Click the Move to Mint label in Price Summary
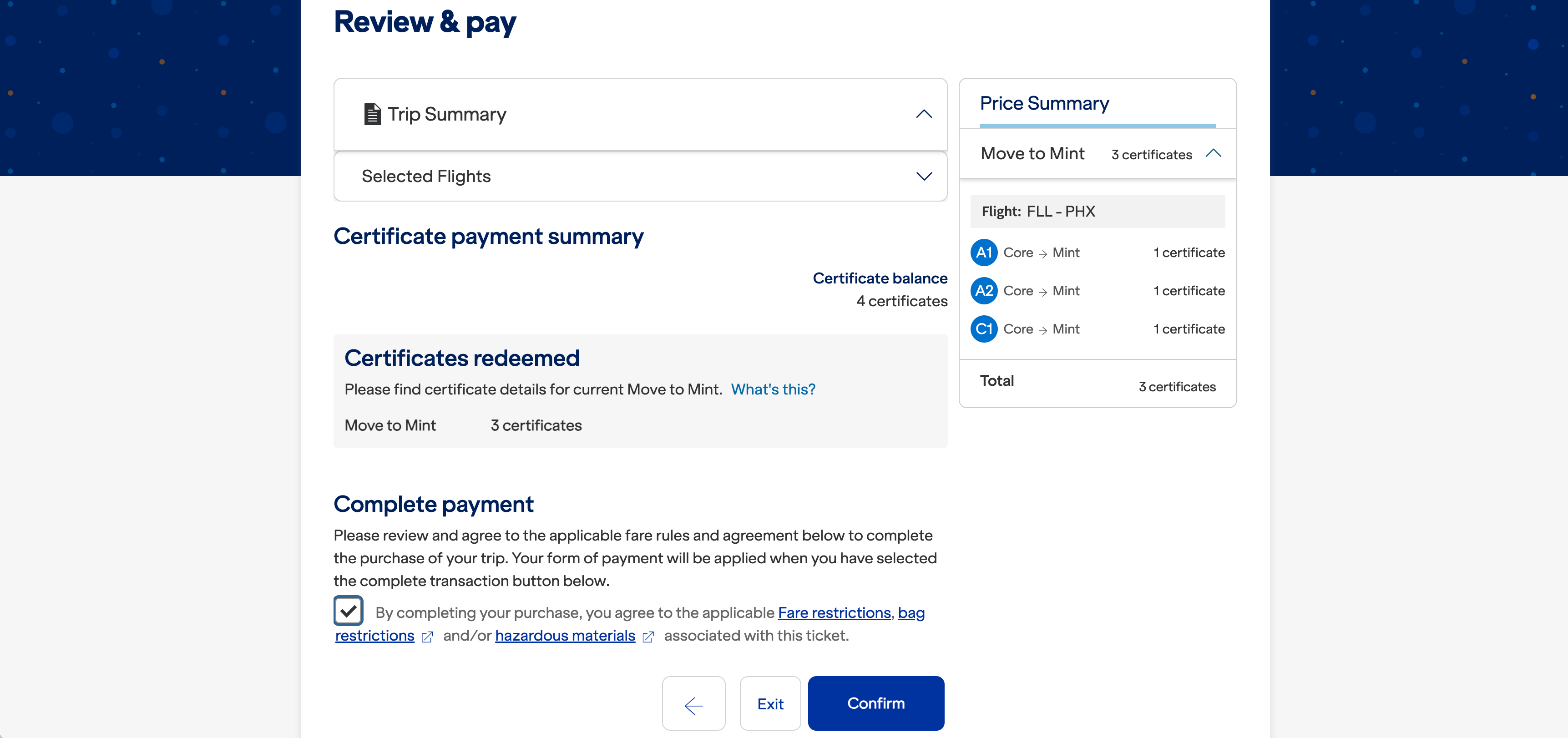Screen dimensions: 1568x738 pyautogui.click(x=1032, y=154)
